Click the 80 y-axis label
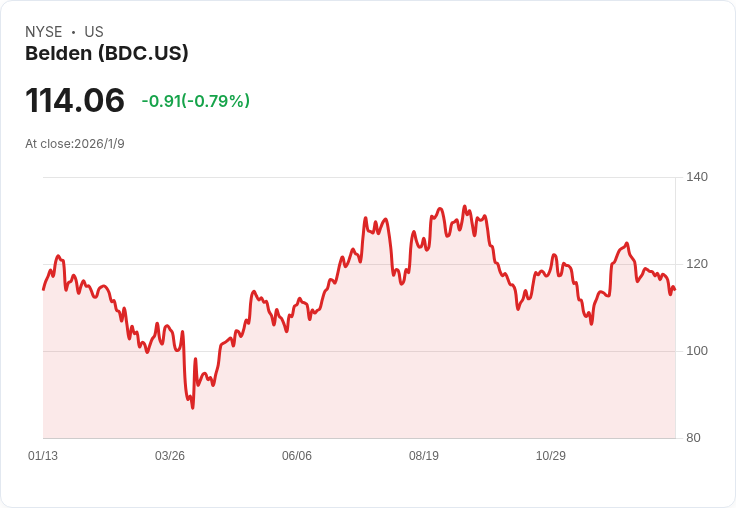This screenshot has width=736, height=508. 693,438
